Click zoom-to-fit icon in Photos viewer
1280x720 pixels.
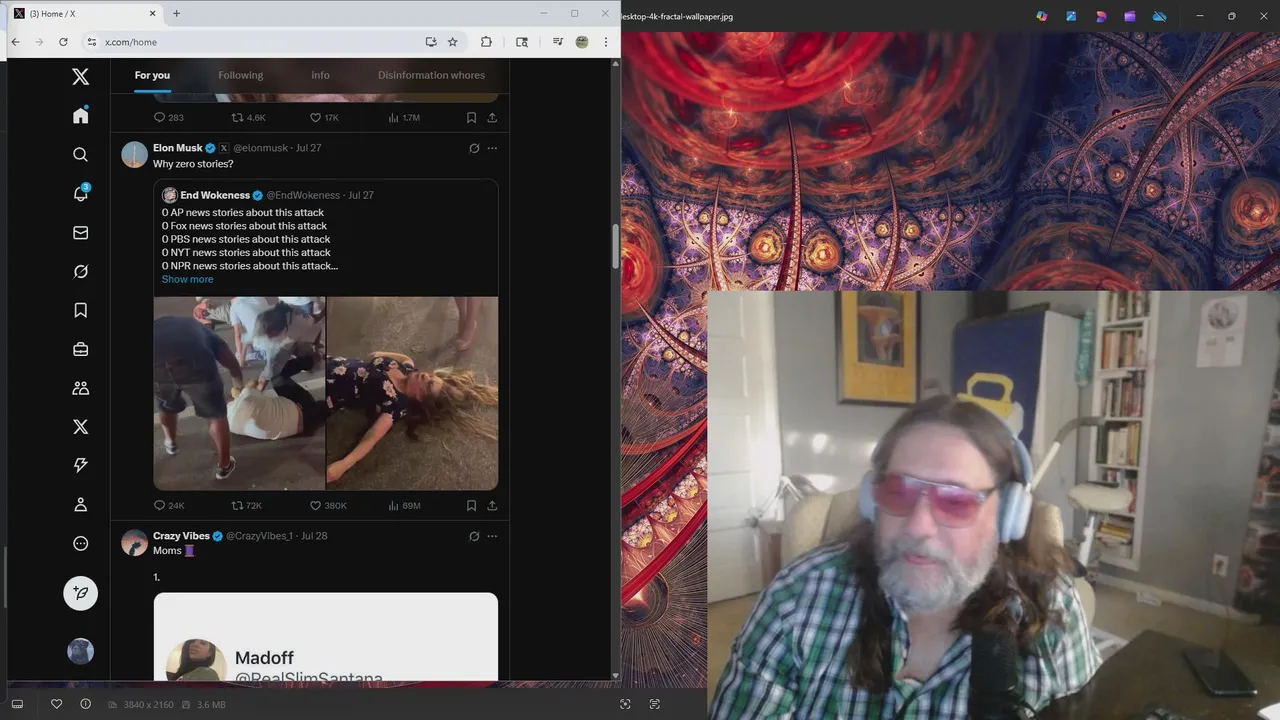(625, 704)
